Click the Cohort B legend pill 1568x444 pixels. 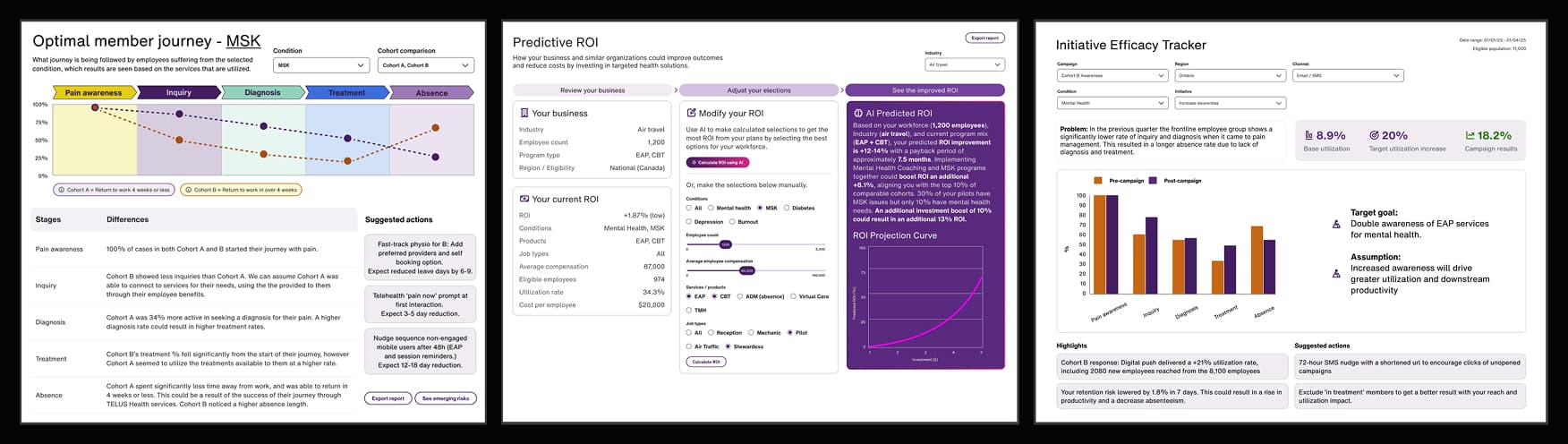pos(241,190)
